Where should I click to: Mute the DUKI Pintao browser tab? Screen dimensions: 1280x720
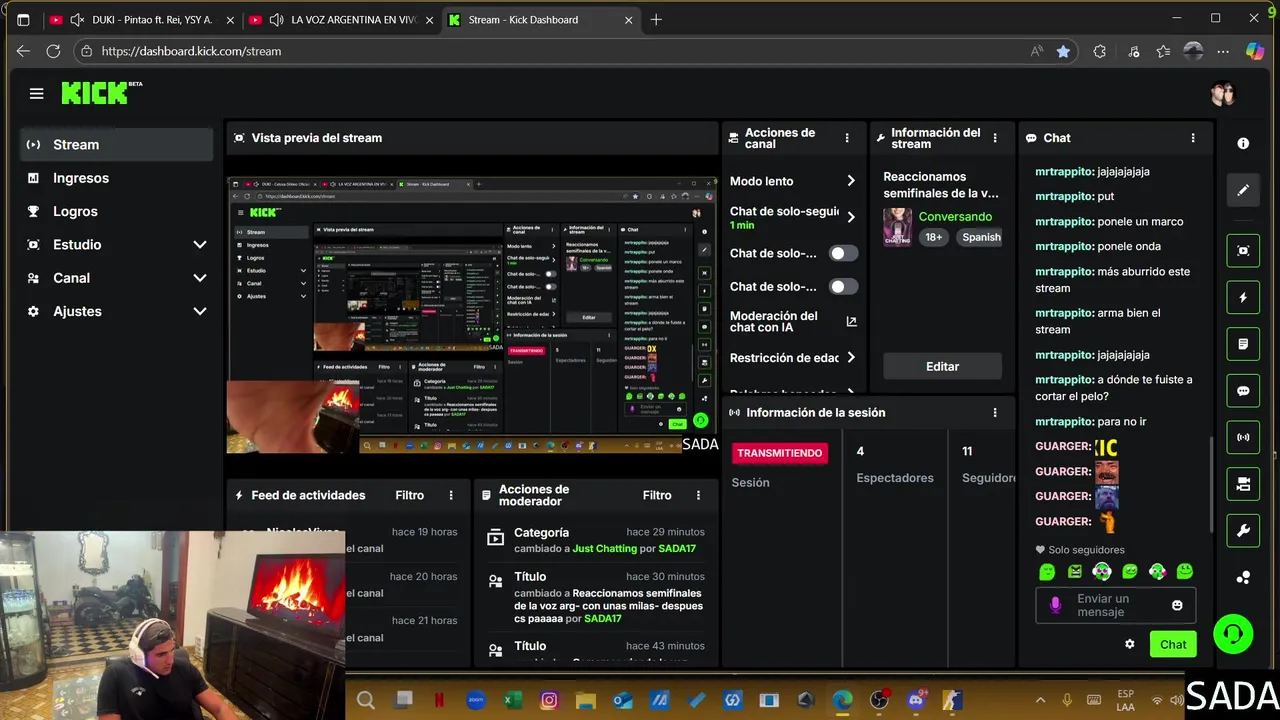[x=77, y=20]
